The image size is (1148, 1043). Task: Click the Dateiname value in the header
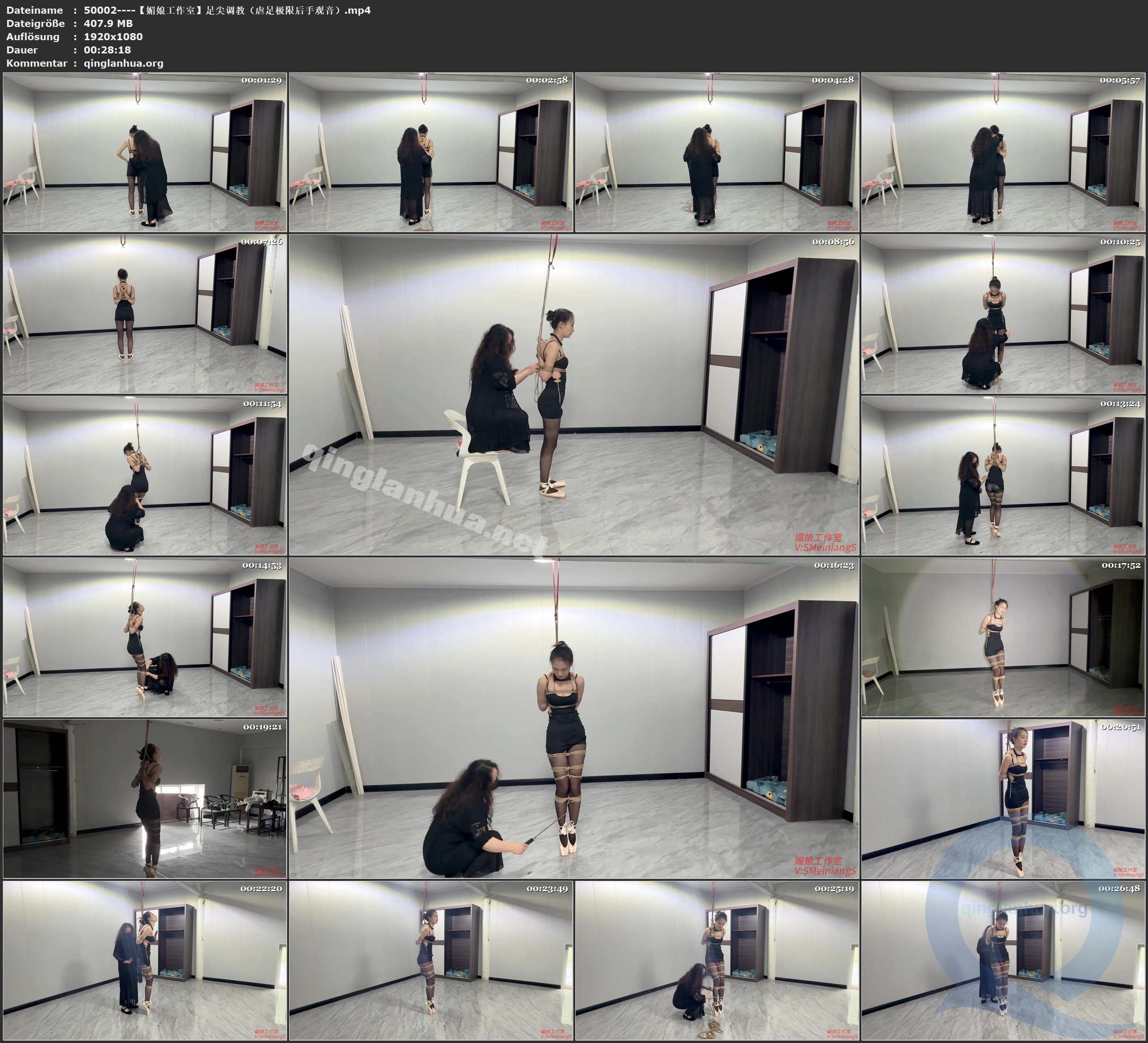point(227,10)
